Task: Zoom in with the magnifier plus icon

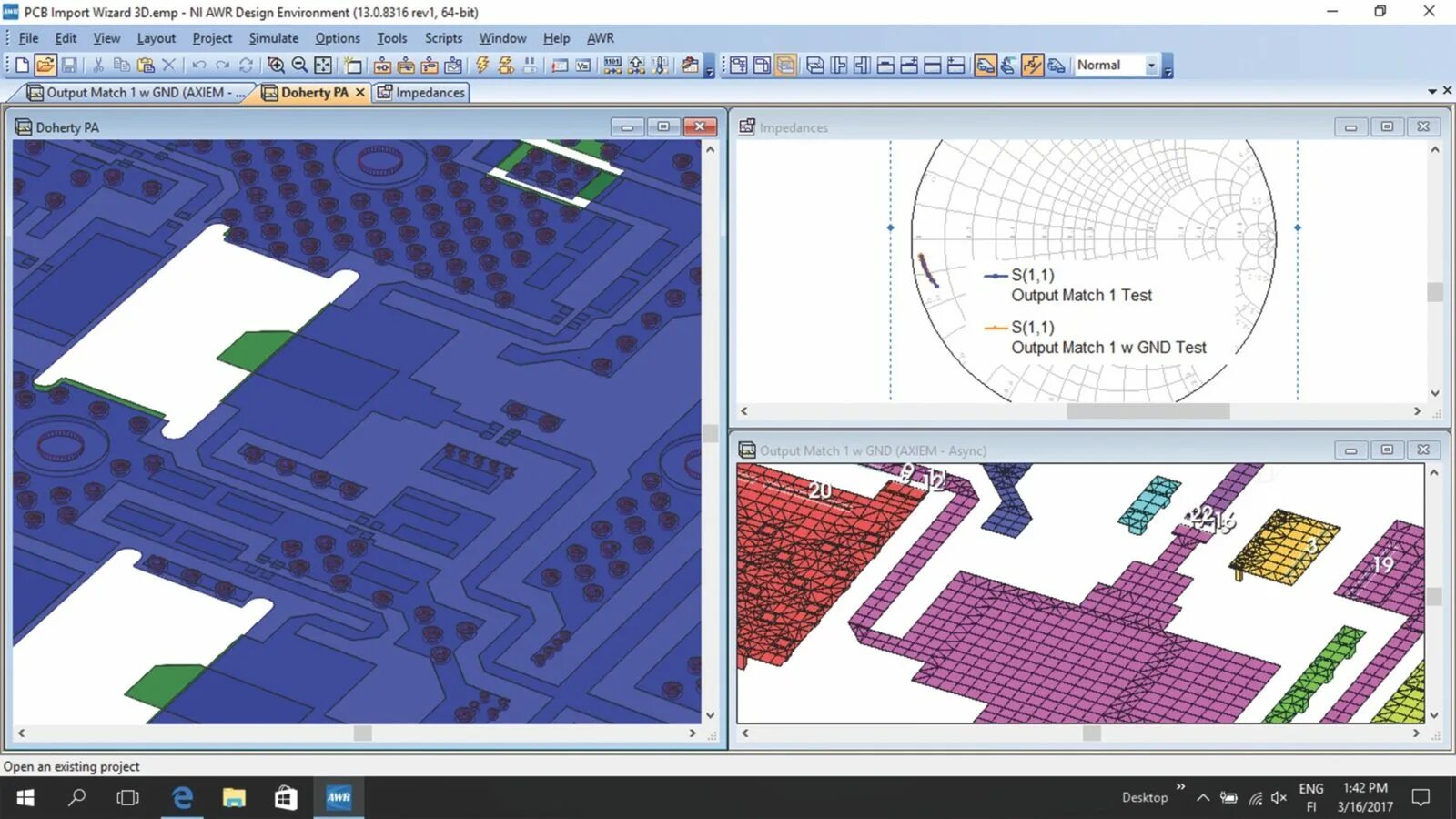Action: (x=276, y=65)
